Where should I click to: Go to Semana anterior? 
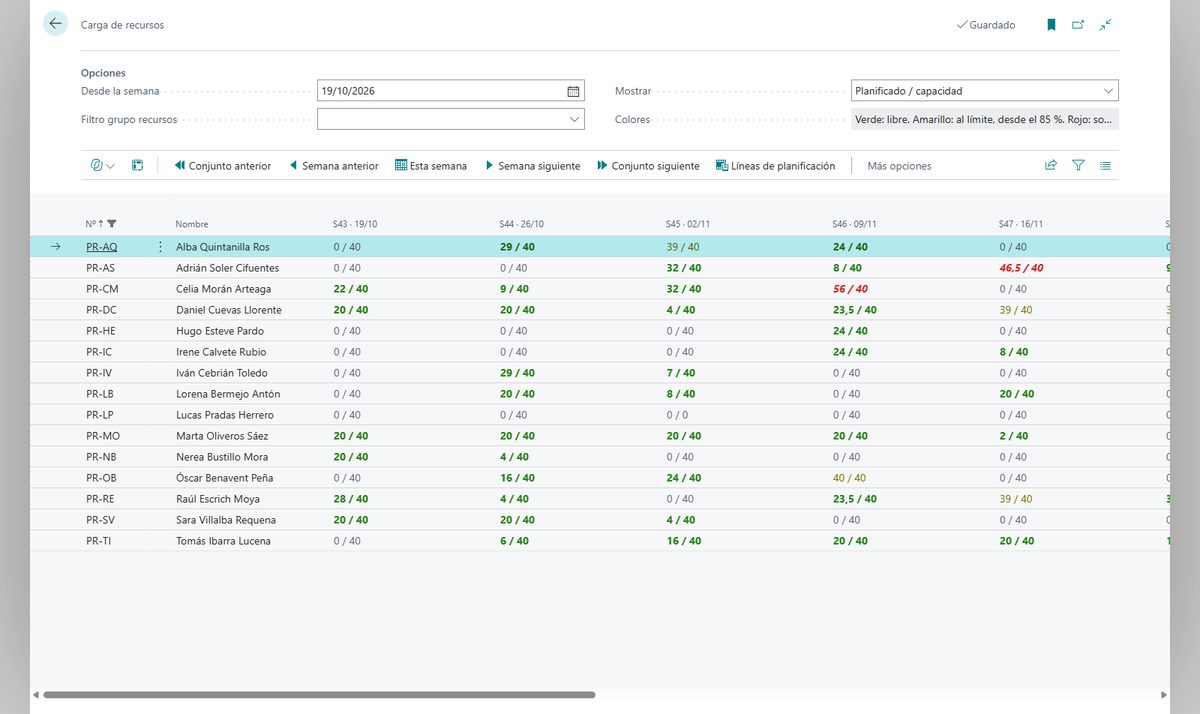tap(334, 166)
